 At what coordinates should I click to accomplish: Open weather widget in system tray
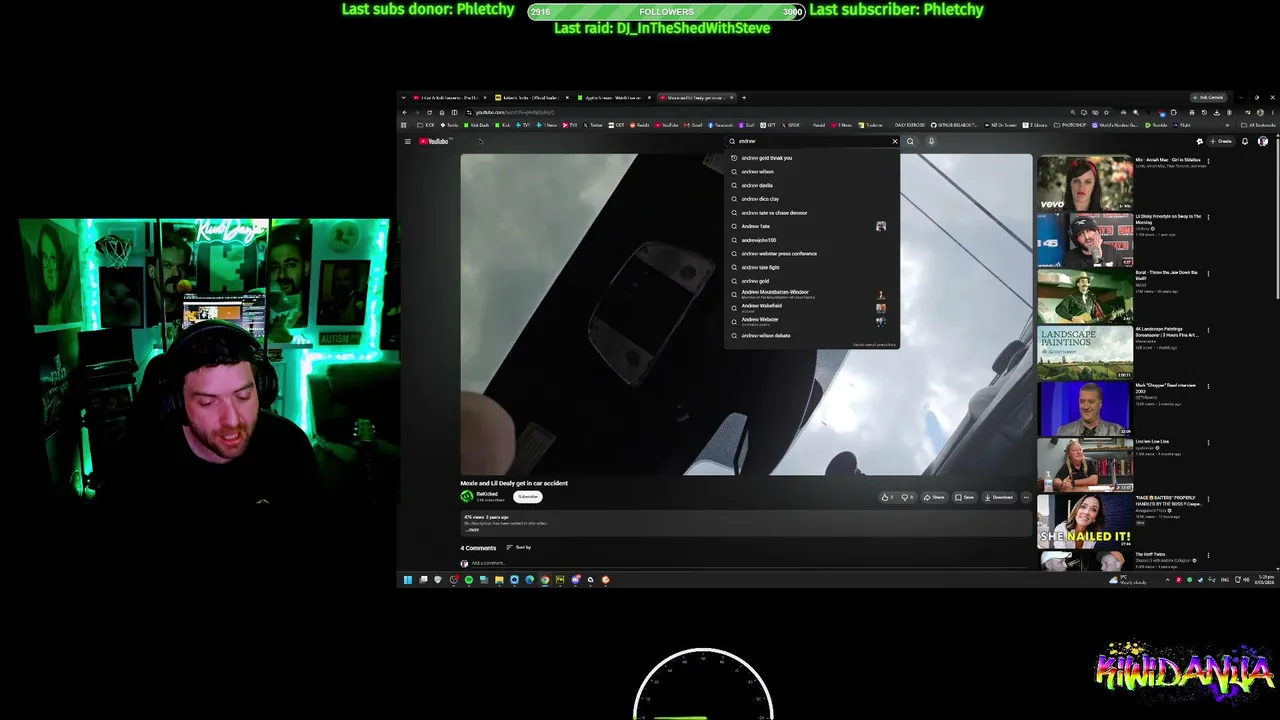pyautogui.click(x=1127, y=580)
